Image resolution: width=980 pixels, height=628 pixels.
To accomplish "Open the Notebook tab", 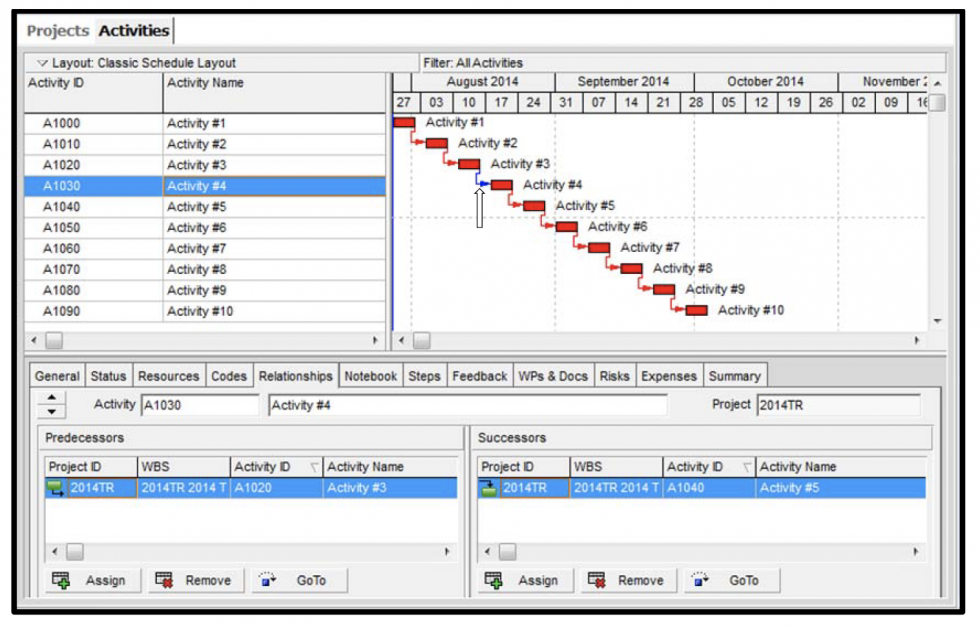I will 370,377.
